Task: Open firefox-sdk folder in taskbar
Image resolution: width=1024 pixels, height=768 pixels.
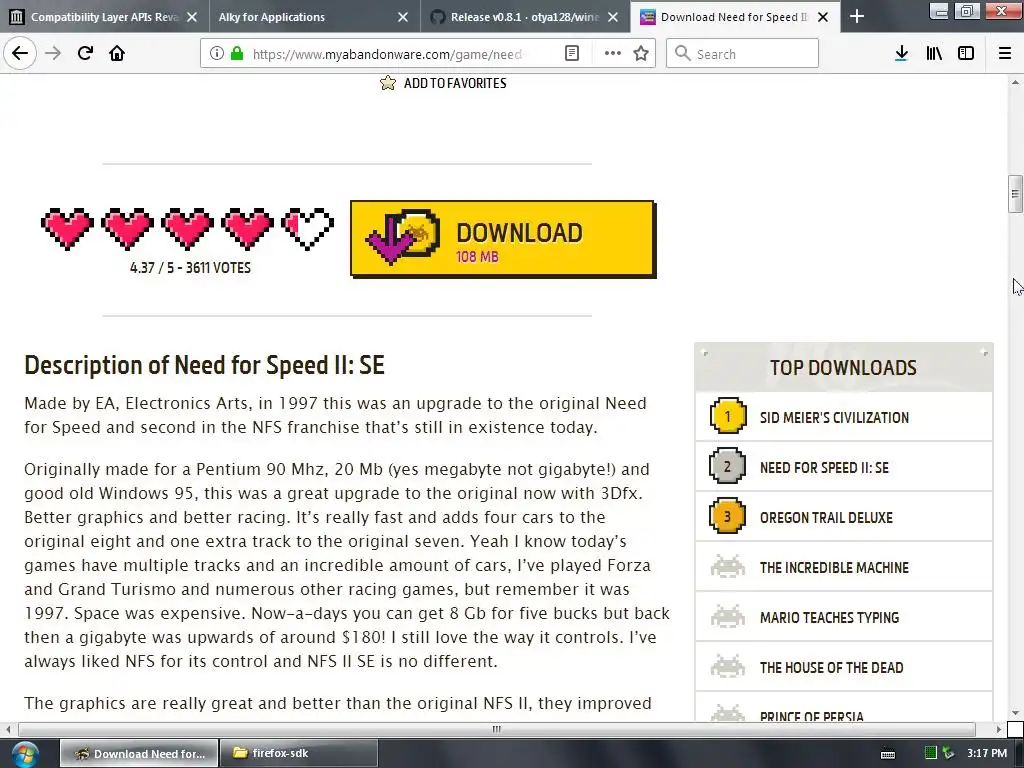Action: click(x=298, y=754)
